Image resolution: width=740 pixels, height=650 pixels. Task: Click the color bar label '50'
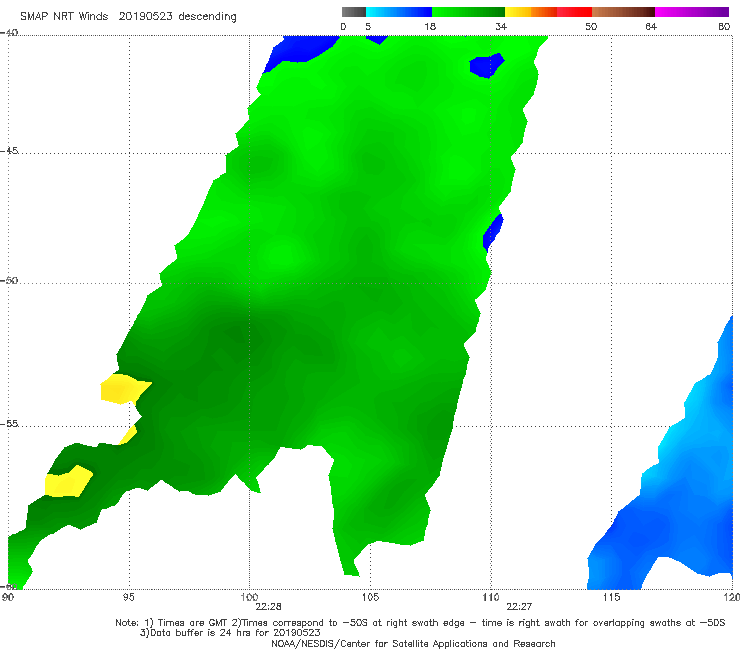pyautogui.click(x=591, y=27)
